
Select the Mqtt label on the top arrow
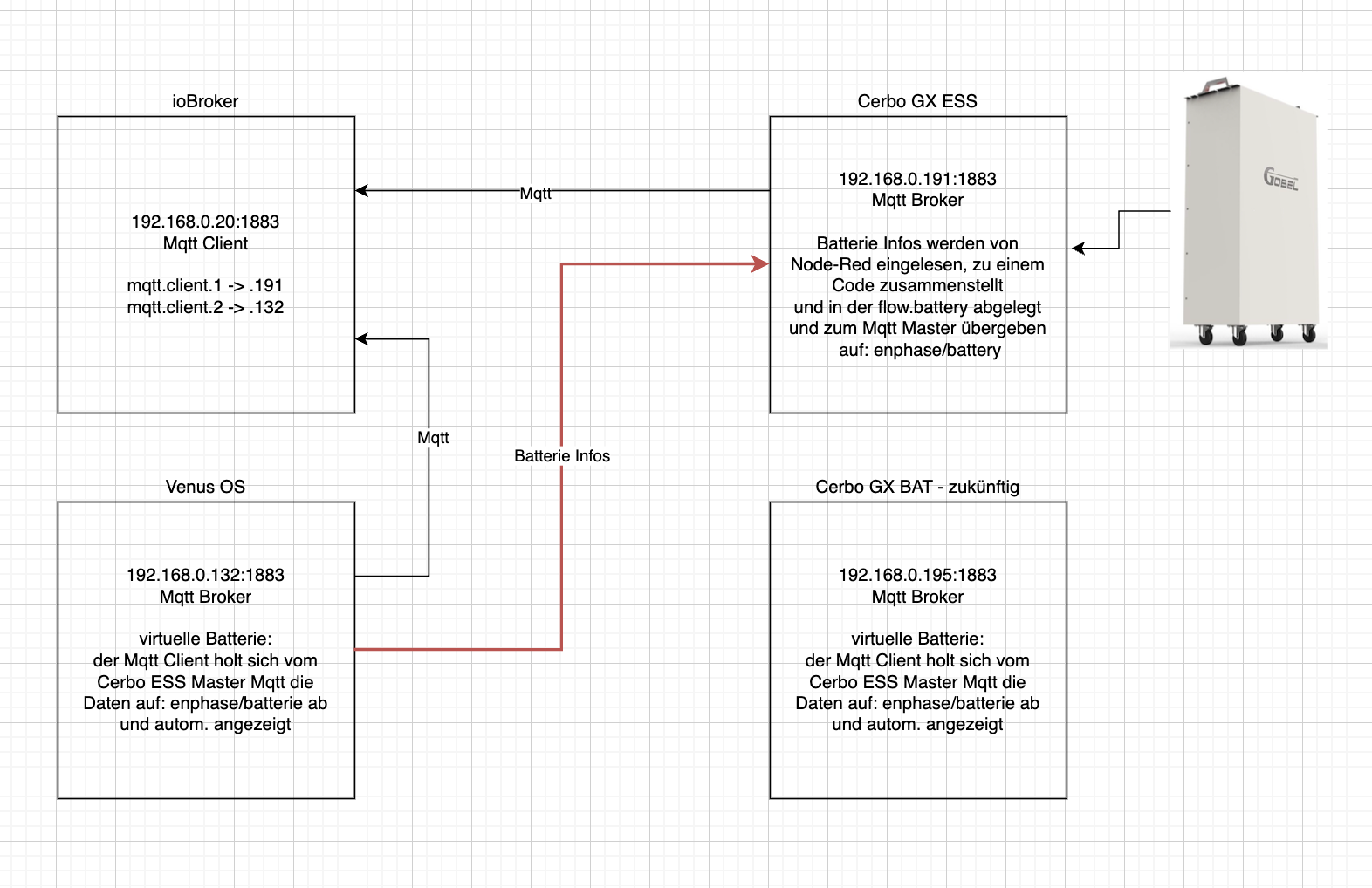pos(535,193)
